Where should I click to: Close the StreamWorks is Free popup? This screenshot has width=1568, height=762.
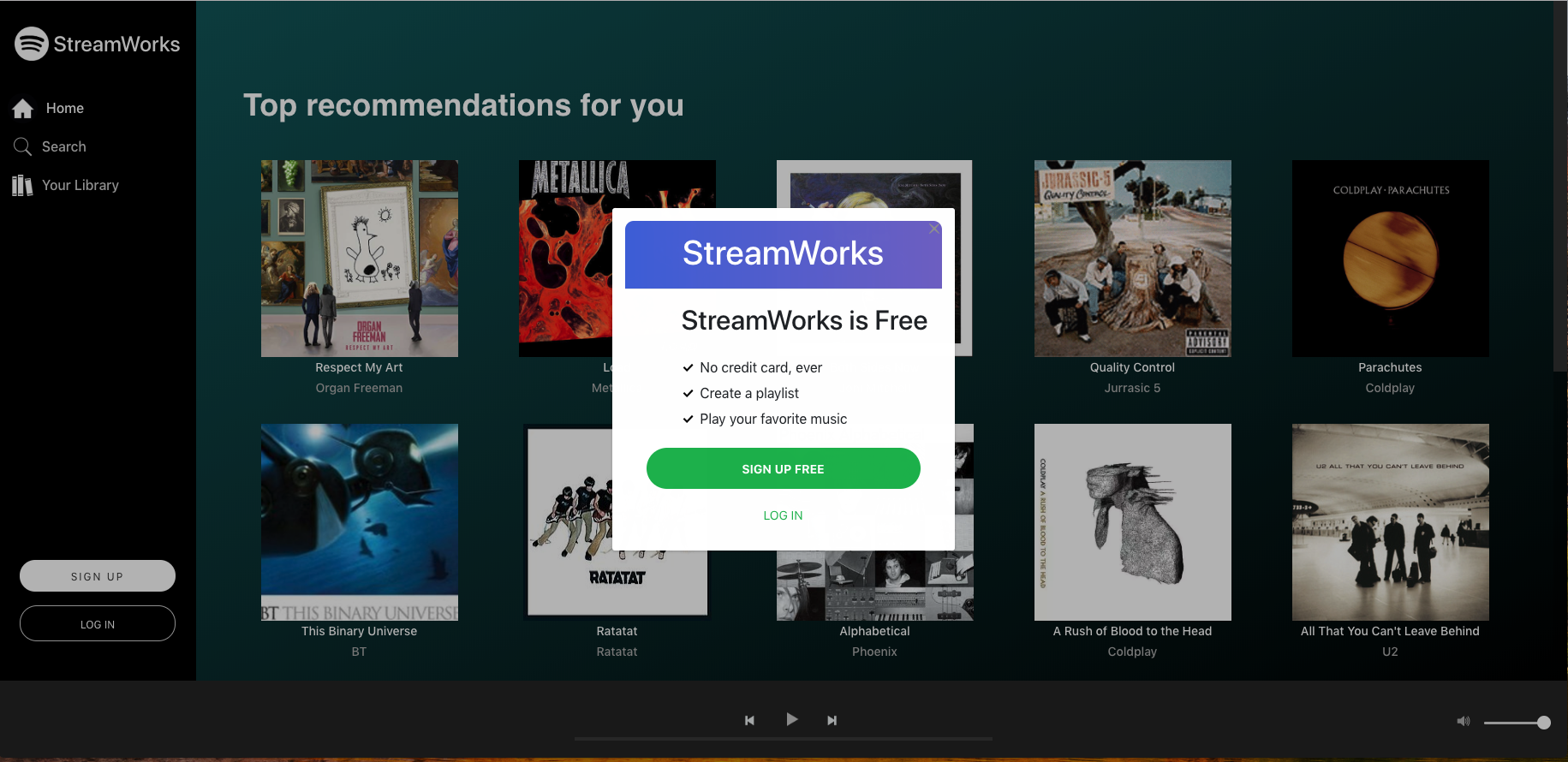tap(934, 229)
